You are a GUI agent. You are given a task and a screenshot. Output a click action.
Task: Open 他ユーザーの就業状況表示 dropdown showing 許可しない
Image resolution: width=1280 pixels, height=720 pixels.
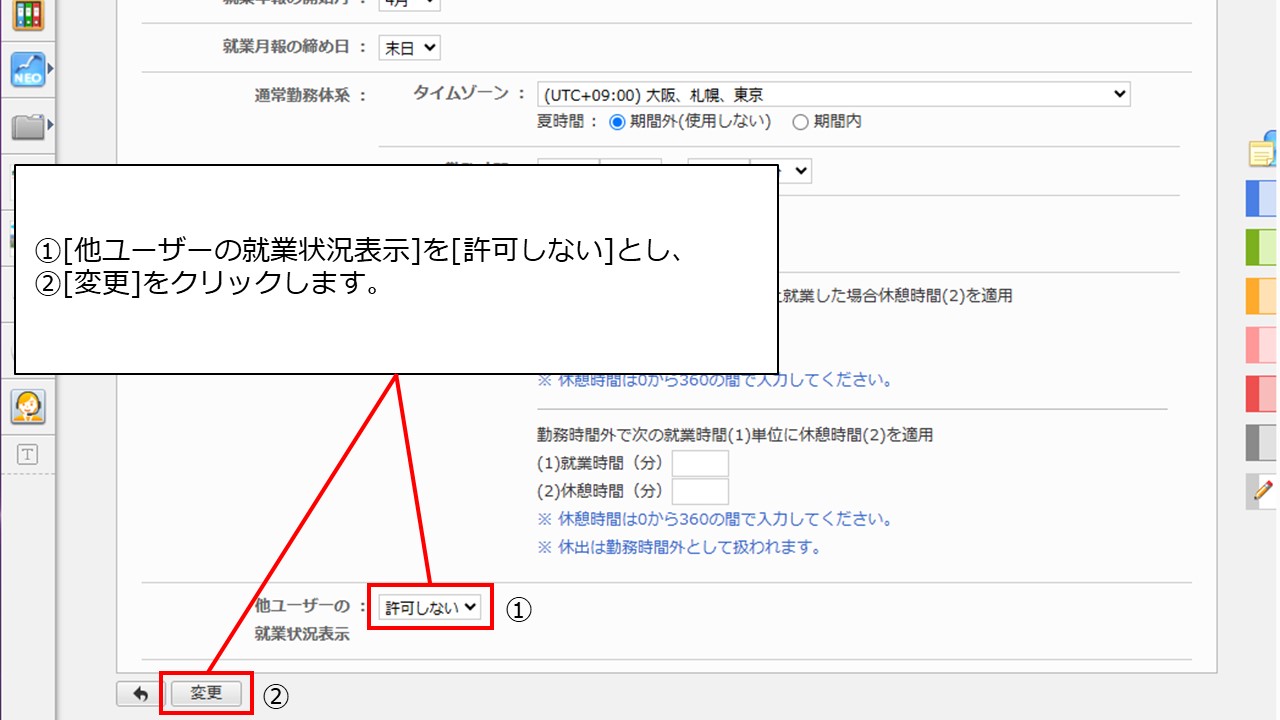tap(430, 606)
